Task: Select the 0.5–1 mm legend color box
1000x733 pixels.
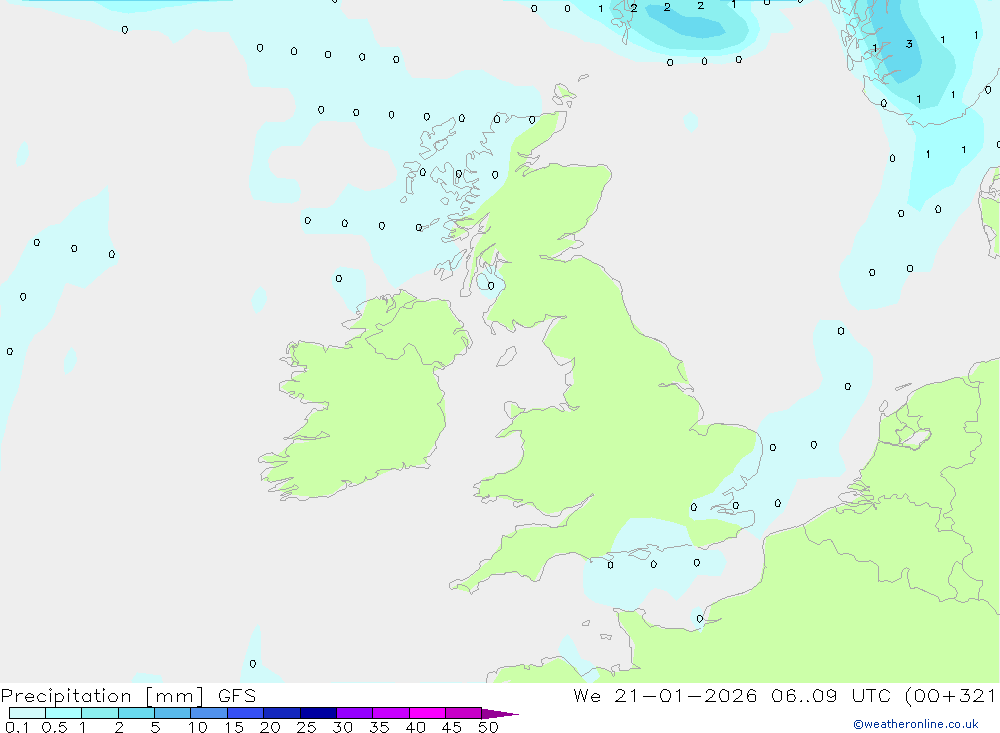Action: click(64, 713)
